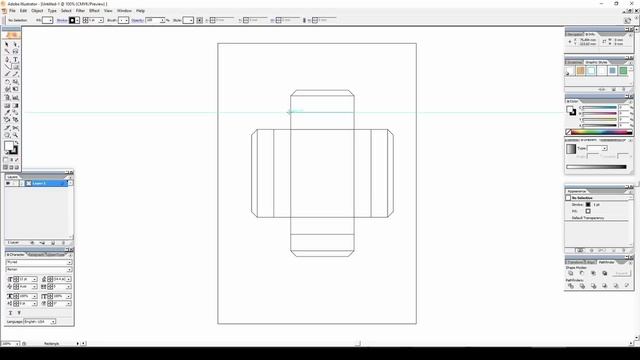Choose the Lasso tool
The image size is (640, 360).
tap(16, 51)
